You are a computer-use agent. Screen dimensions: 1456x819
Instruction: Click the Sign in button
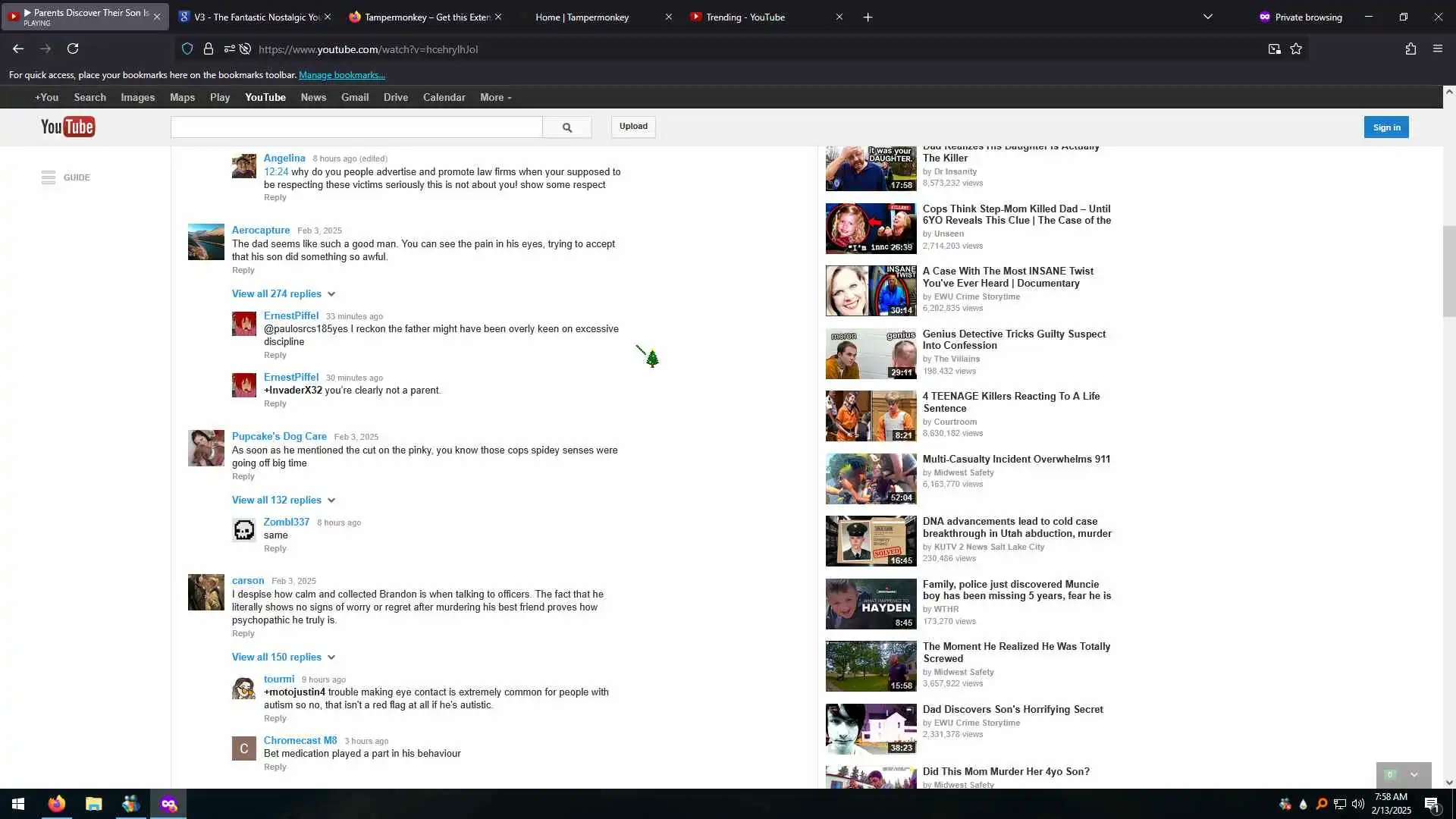tap(1385, 127)
